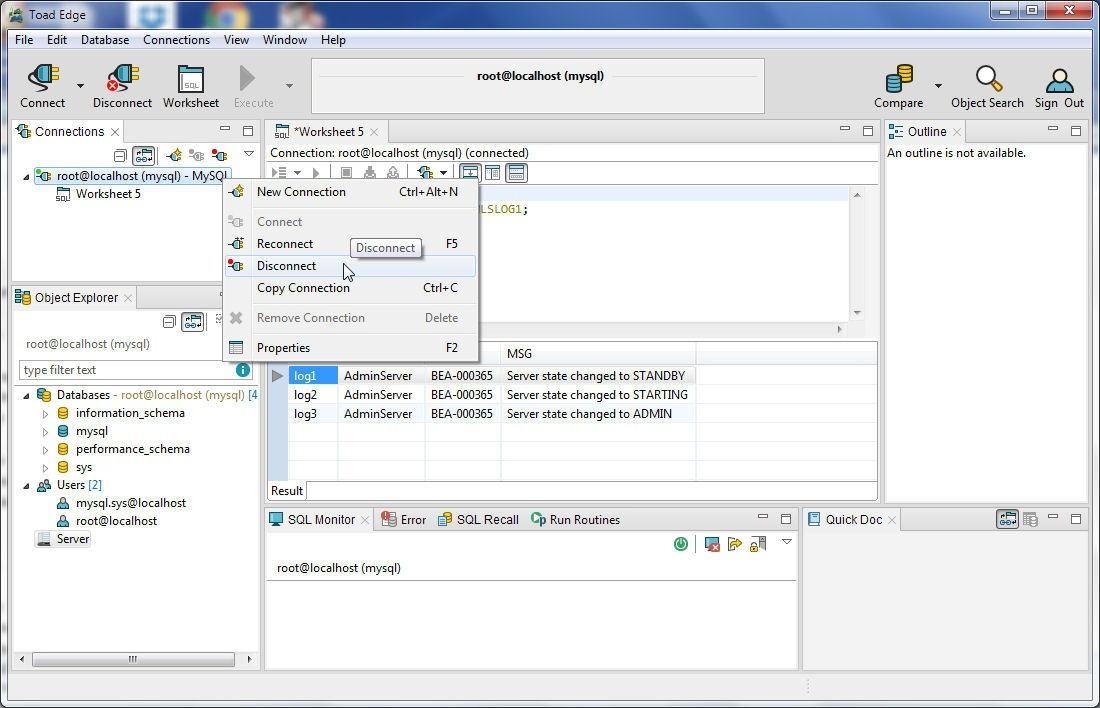Viewport: 1100px width, 708px height.
Task: Toggle link with editor in Connections panel
Action: click(143, 155)
